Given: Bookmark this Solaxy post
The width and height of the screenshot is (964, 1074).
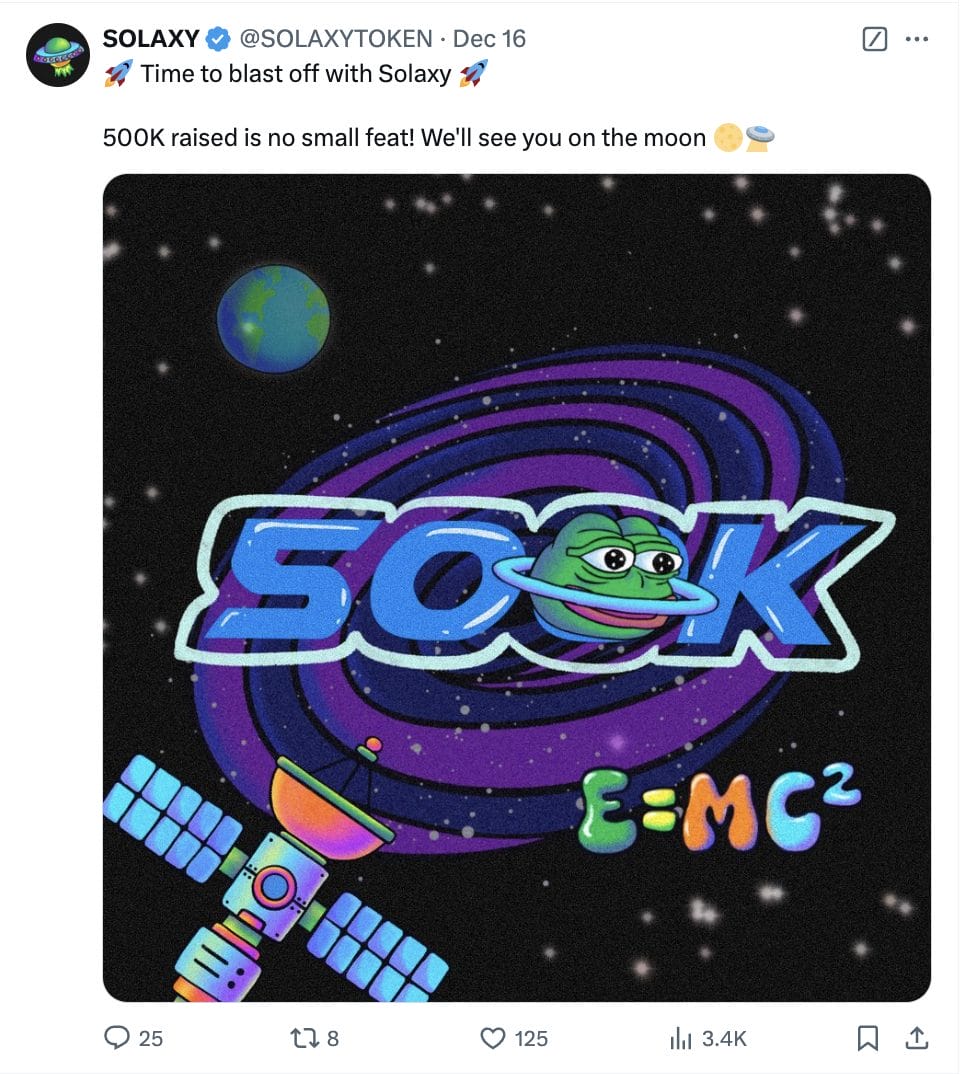Looking at the screenshot, I should click(868, 1039).
